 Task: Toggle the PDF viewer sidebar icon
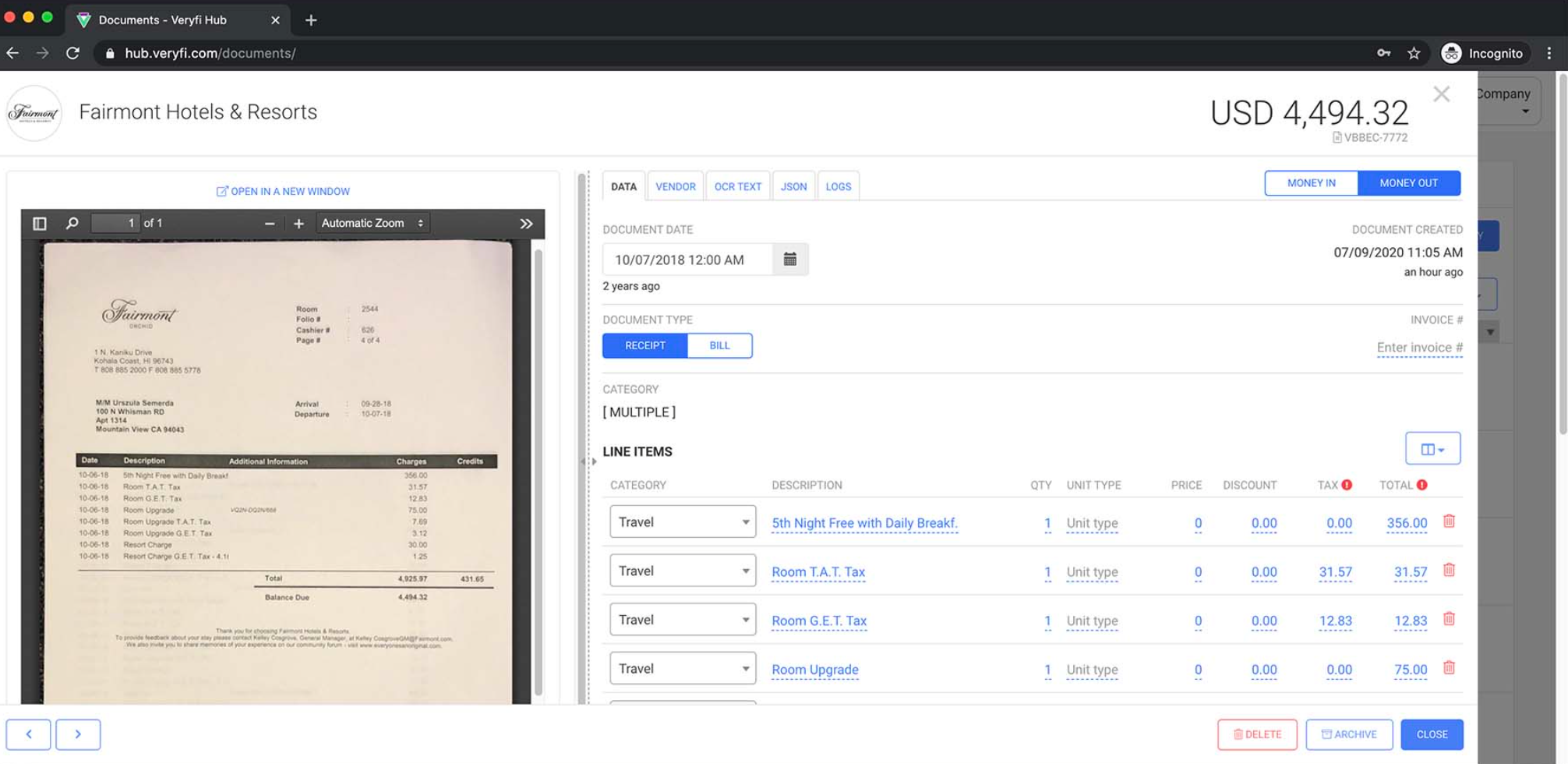coord(40,224)
